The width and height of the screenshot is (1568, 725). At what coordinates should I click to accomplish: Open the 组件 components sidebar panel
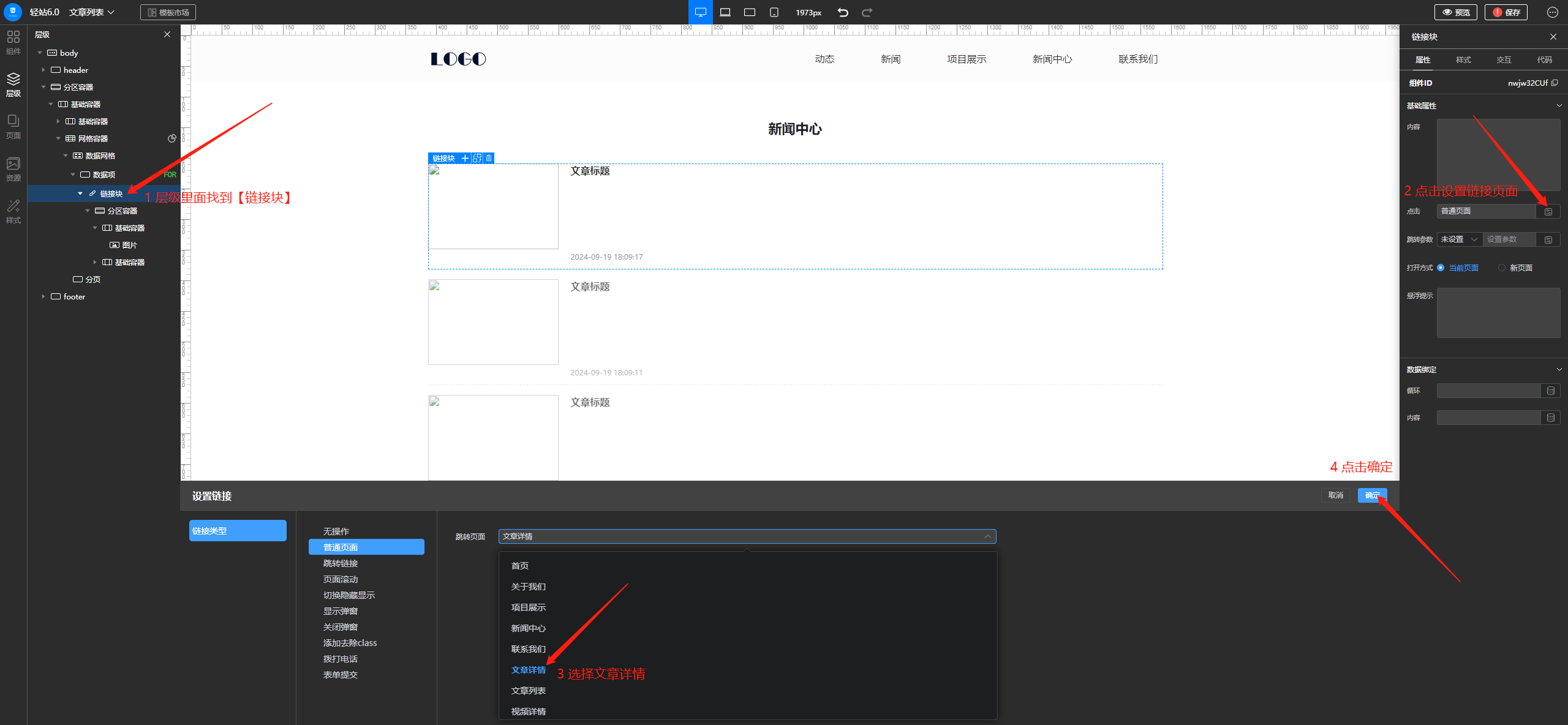(13, 42)
